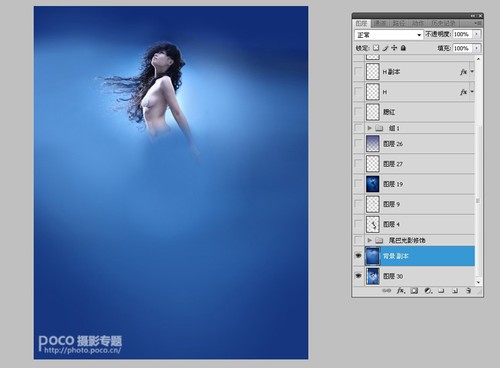Select the 图层 26 gradient thumbnail
Viewport: 500px width, 368px height.
tap(373, 144)
